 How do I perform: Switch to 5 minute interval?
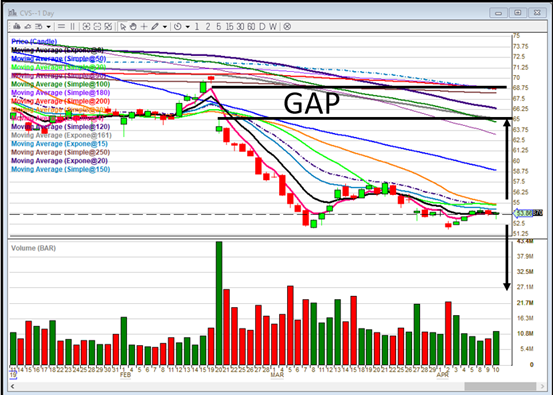coord(219,26)
